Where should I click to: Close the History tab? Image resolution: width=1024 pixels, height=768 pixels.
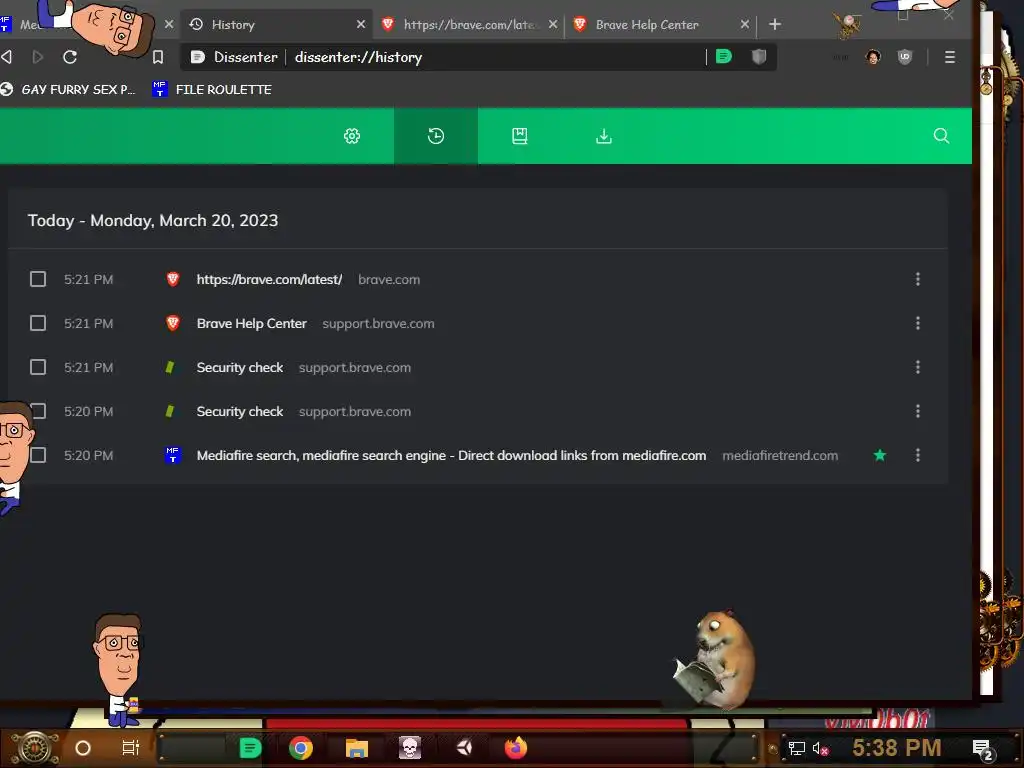point(360,24)
